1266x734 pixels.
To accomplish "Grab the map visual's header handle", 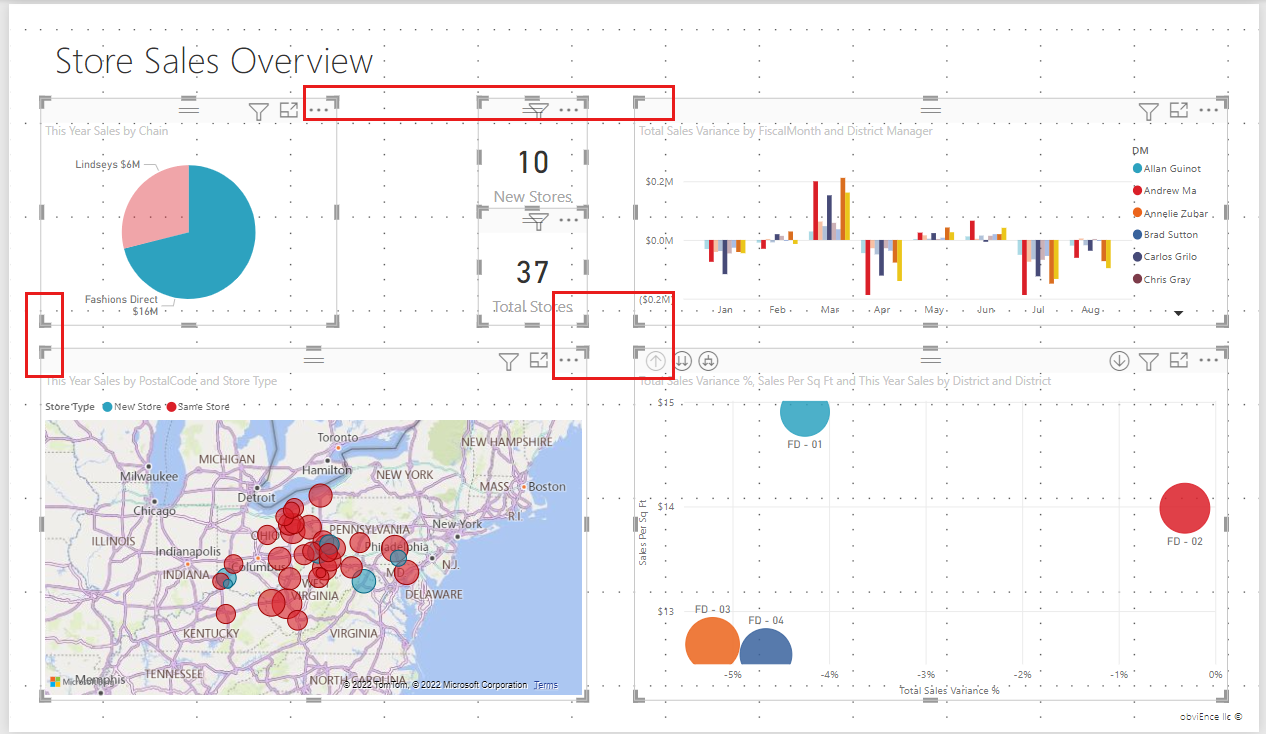I will 314,359.
